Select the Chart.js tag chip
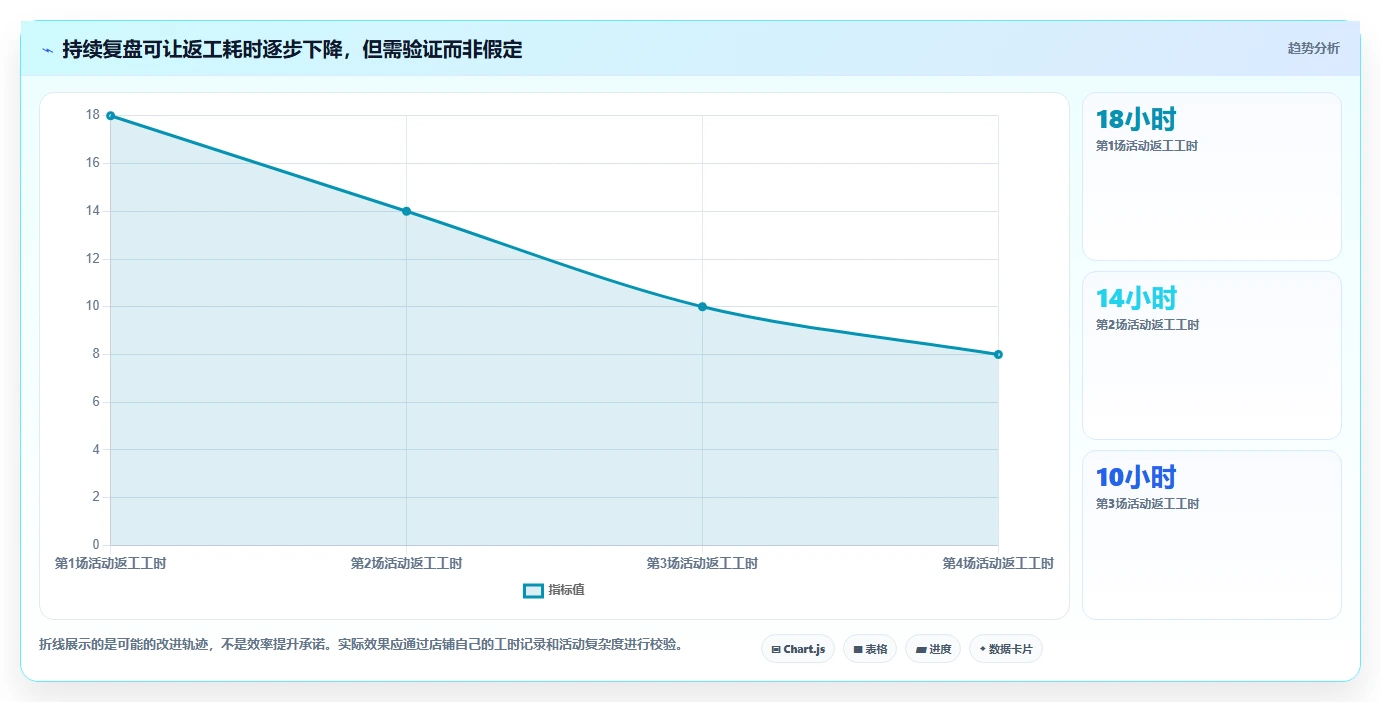Image resolution: width=1381 pixels, height=702 pixels. click(x=798, y=649)
